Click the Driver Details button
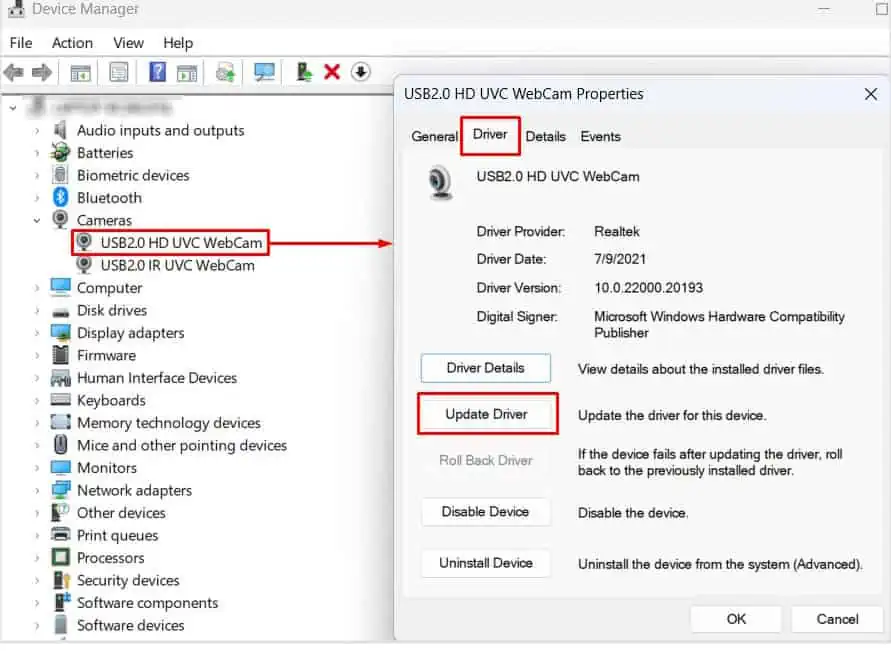The image size is (891, 651). click(485, 368)
